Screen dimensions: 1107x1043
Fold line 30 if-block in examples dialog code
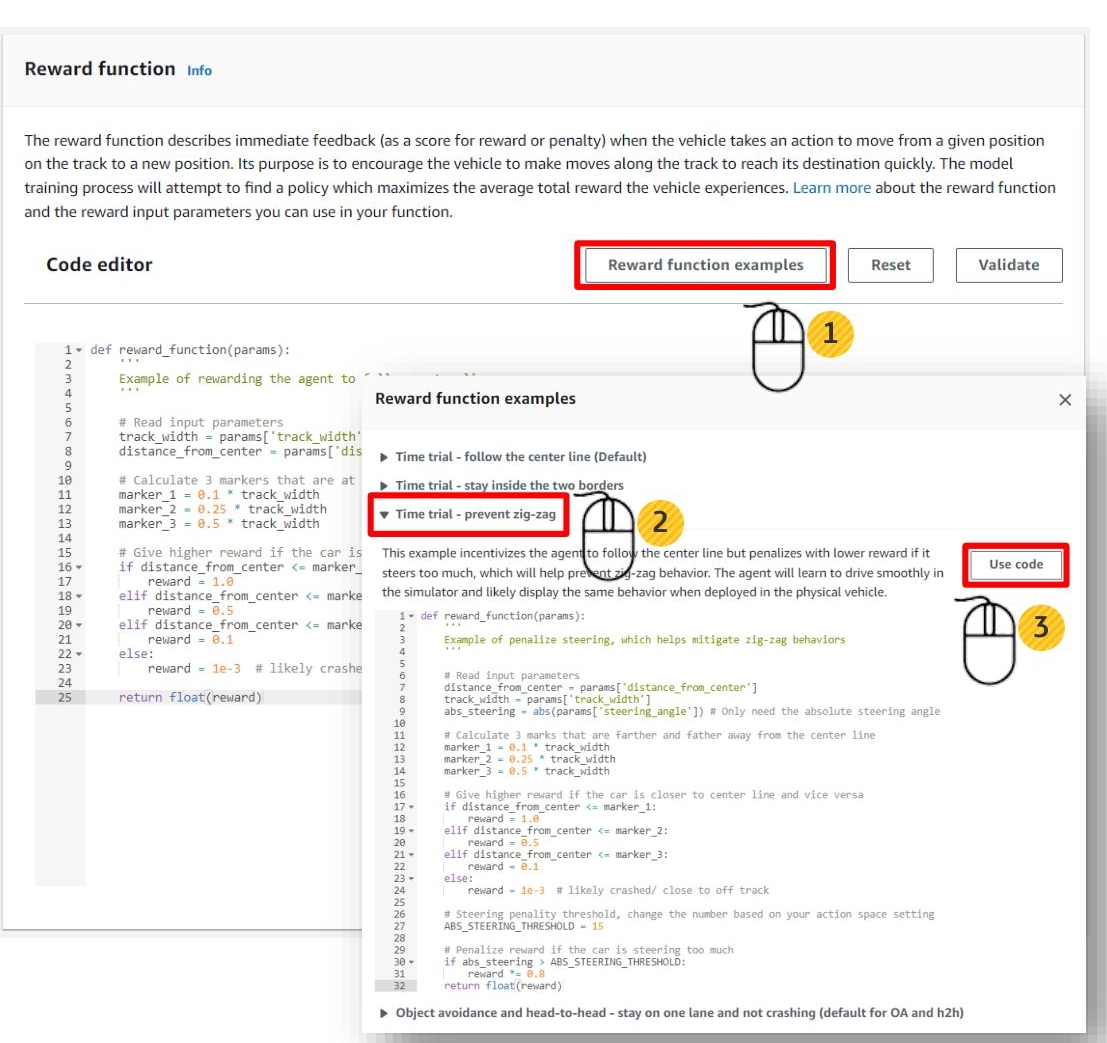[411, 963]
